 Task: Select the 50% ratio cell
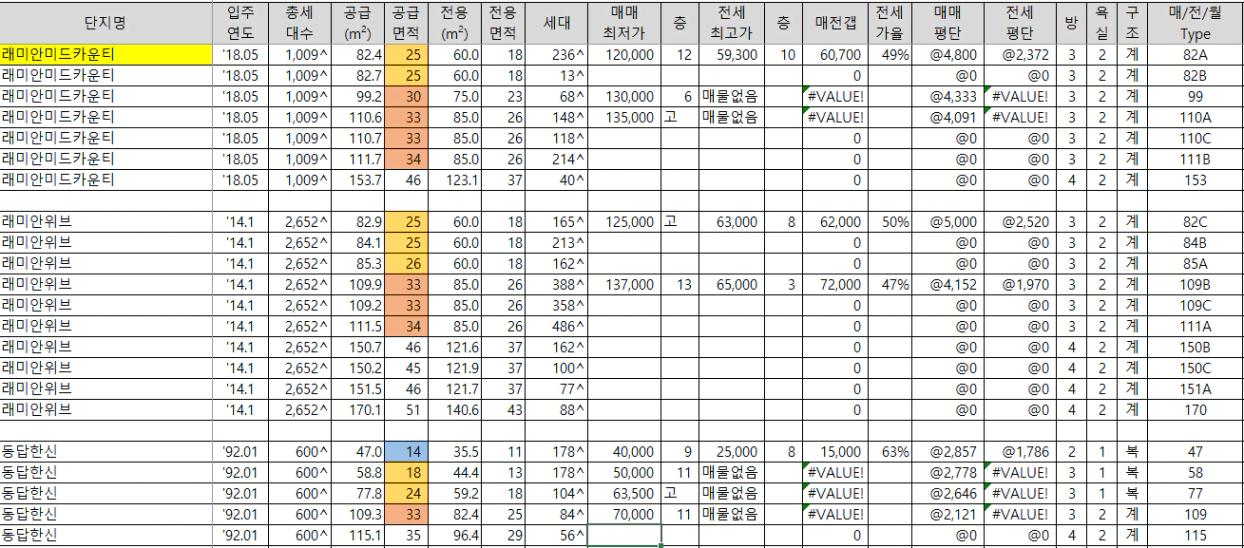click(x=889, y=222)
